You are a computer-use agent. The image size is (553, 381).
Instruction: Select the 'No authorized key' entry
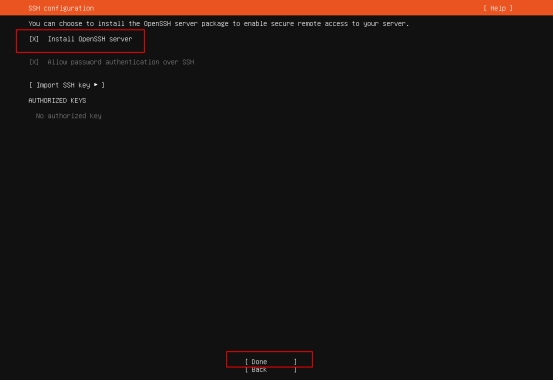(68, 116)
